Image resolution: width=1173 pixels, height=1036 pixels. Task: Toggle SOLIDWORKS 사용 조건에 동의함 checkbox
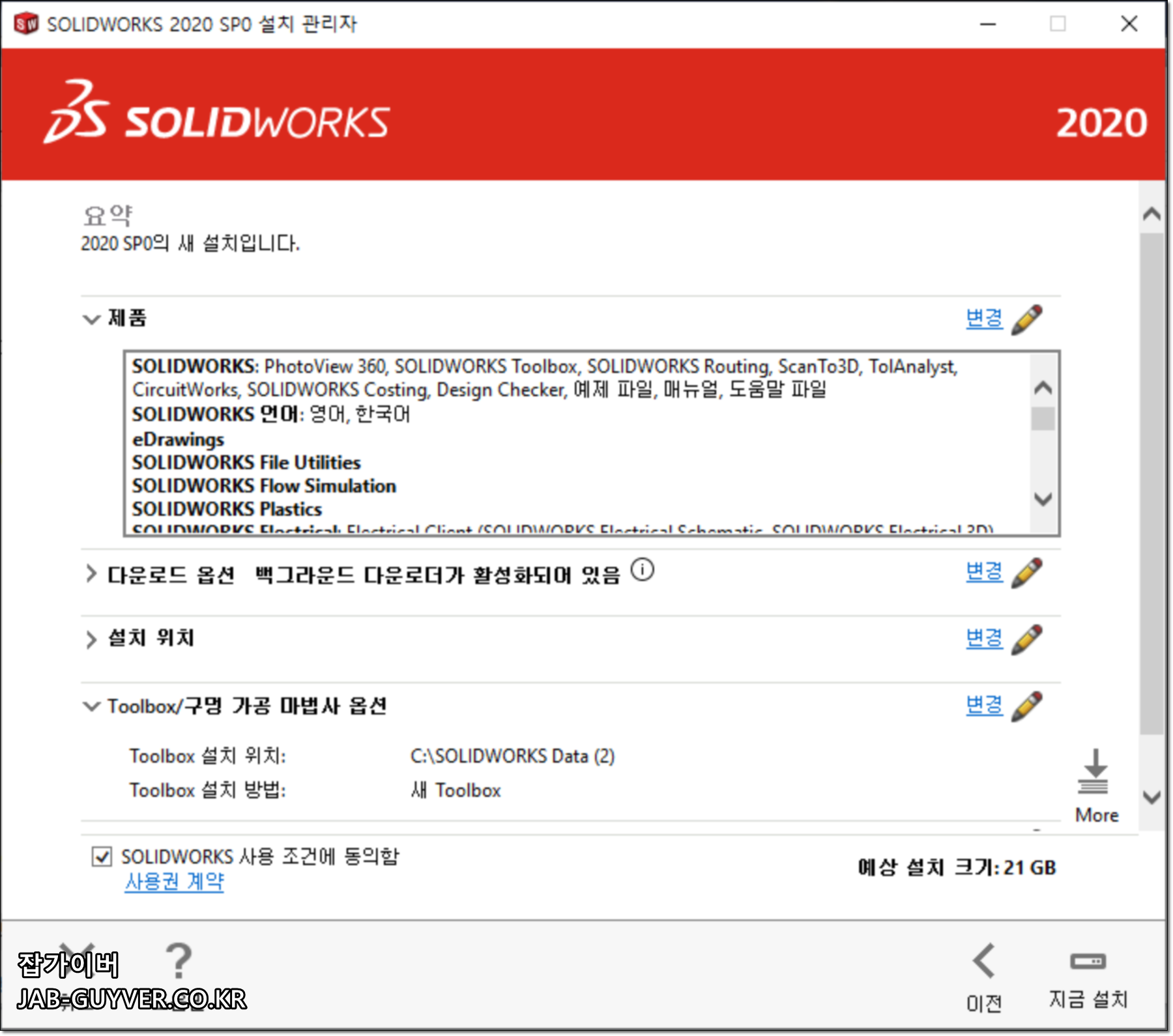pos(102,856)
